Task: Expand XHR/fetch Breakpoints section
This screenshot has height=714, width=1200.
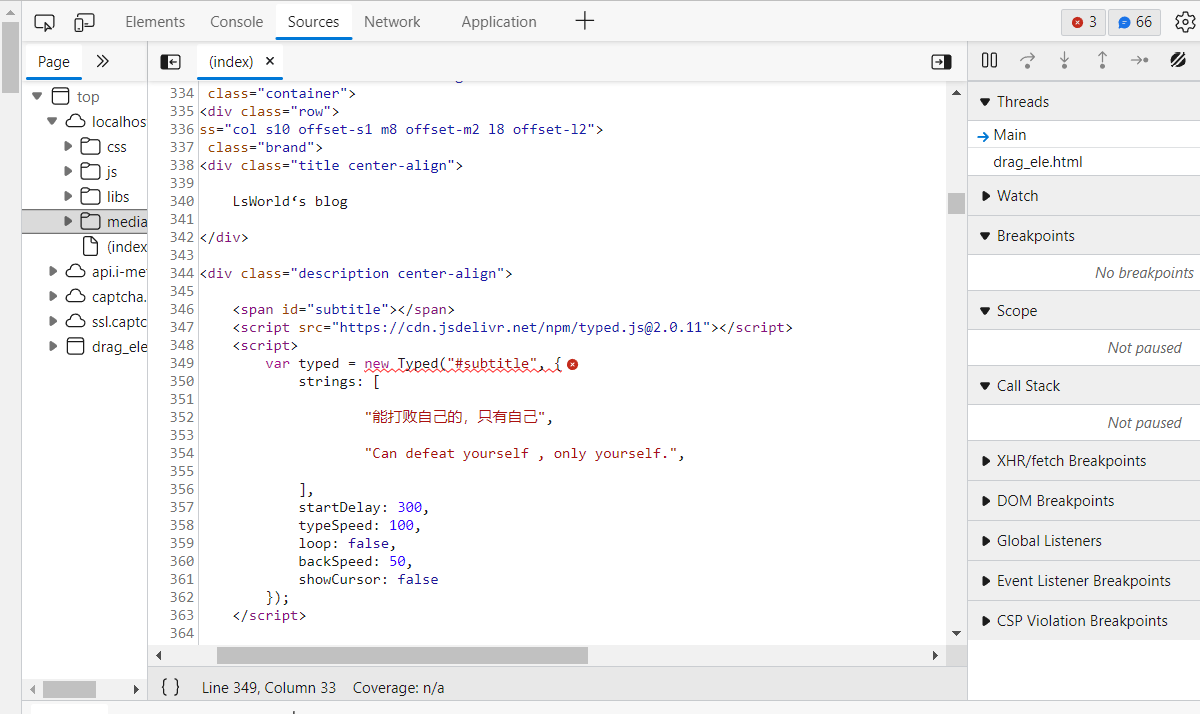Action: [1084, 461]
